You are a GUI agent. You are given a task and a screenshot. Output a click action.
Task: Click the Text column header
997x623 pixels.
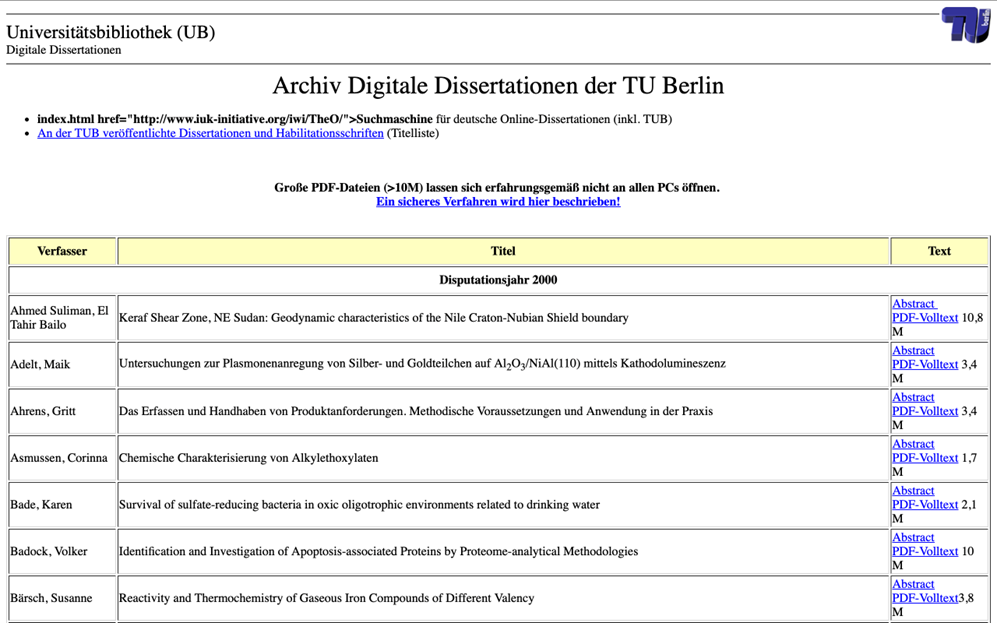pyautogui.click(x=939, y=251)
